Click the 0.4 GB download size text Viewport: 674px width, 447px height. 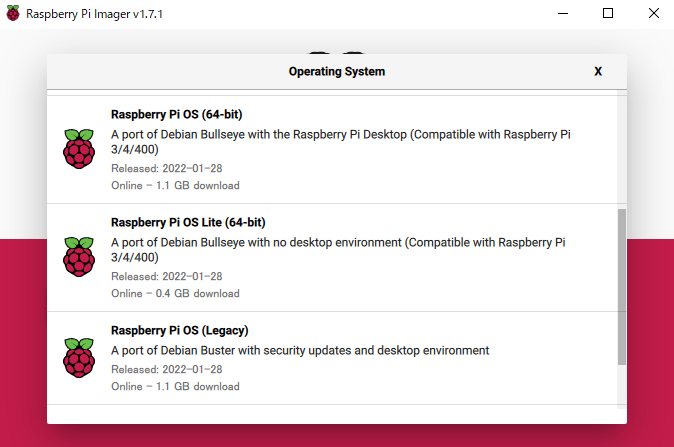click(175, 294)
